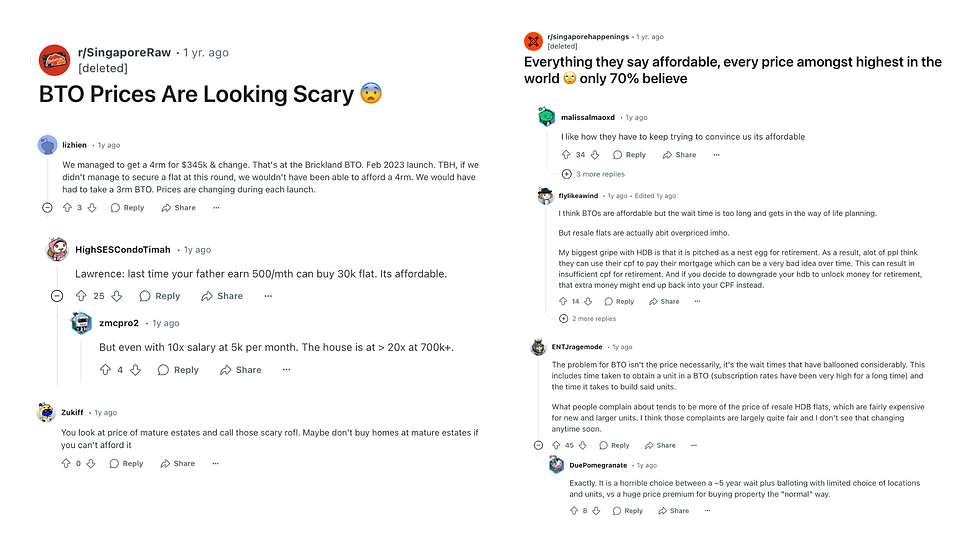Downvote Zukiff's comment on mature estates
Image resolution: width=980 pixels, height=551 pixels.
pos(93,464)
